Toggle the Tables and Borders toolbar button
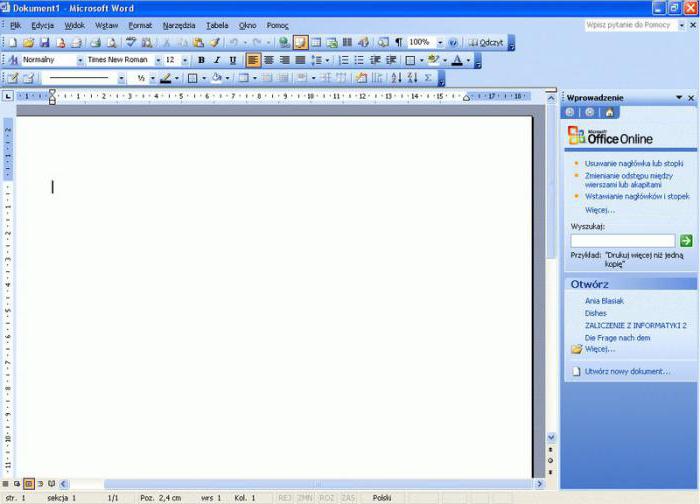 [x=300, y=43]
